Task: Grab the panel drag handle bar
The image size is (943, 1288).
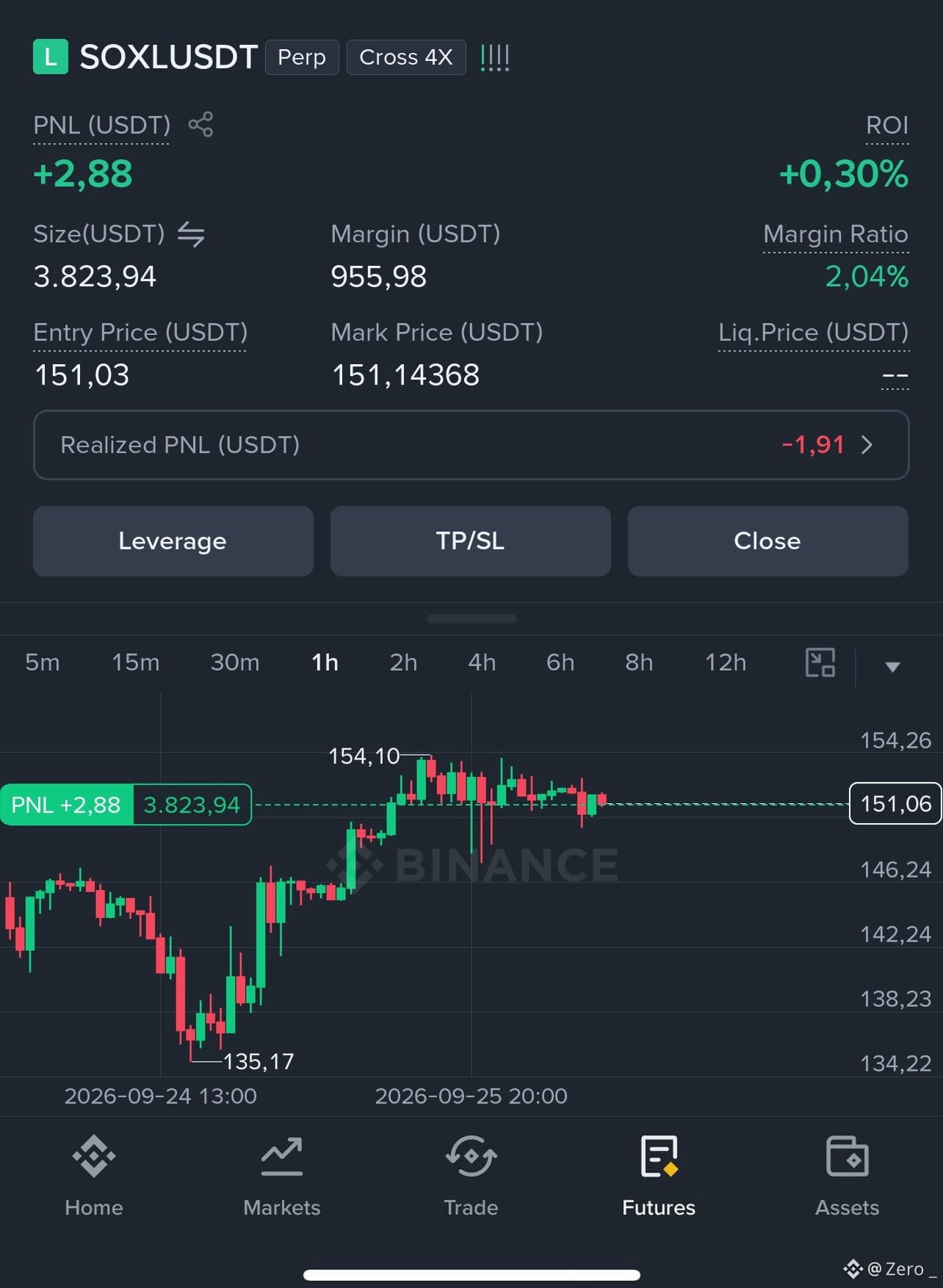Action: click(x=471, y=619)
